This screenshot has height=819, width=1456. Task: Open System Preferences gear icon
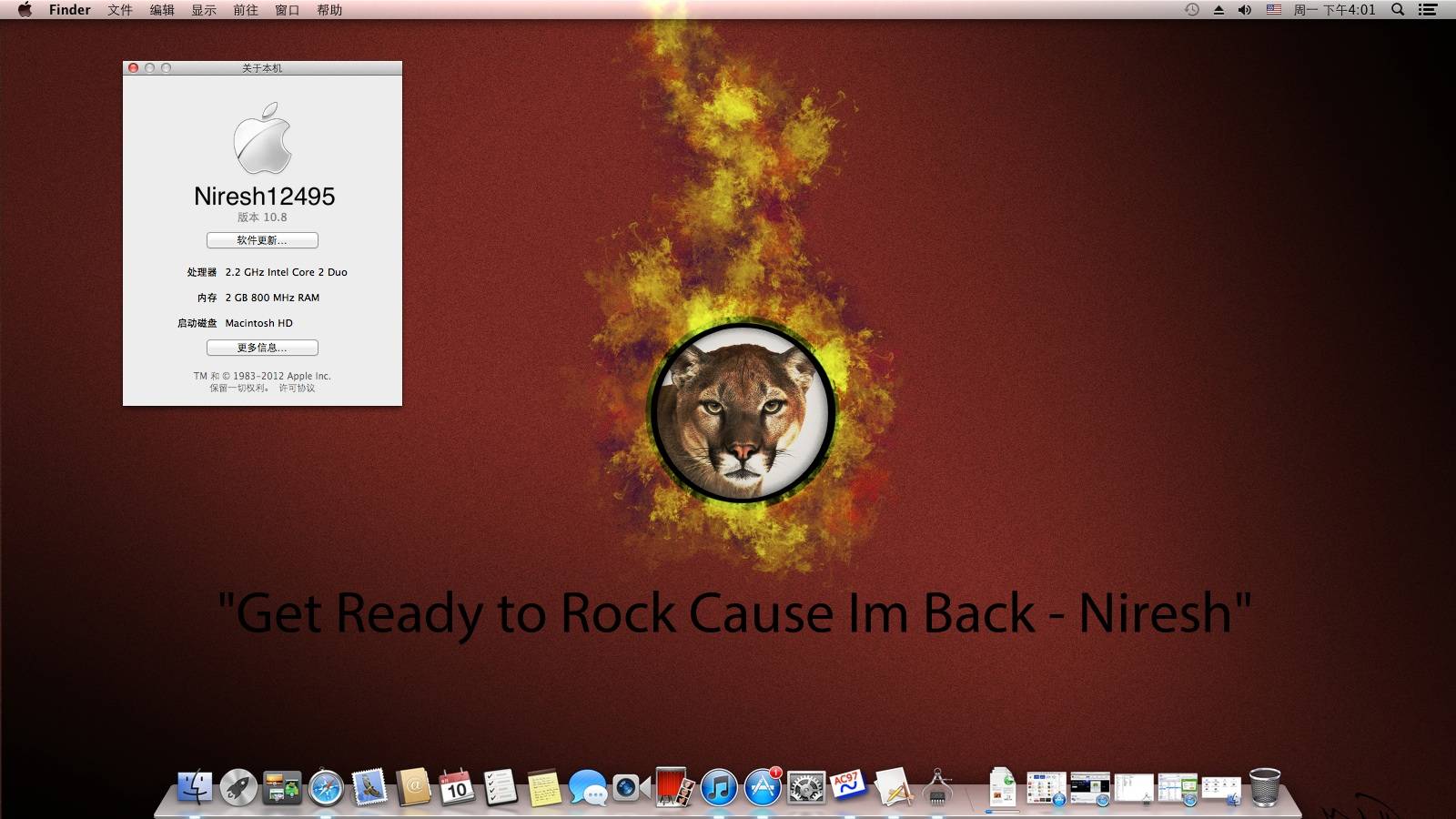pos(806,787)
